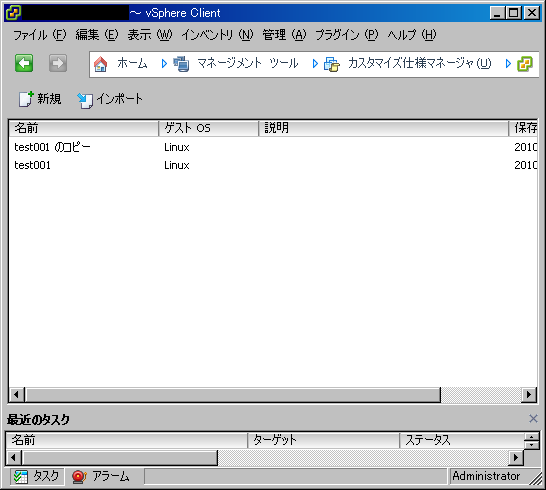Image resolution: width=546 pixels, height=490 pixels.
Task: Open the プラグイン (P) menu
Action: pos(346,35)
